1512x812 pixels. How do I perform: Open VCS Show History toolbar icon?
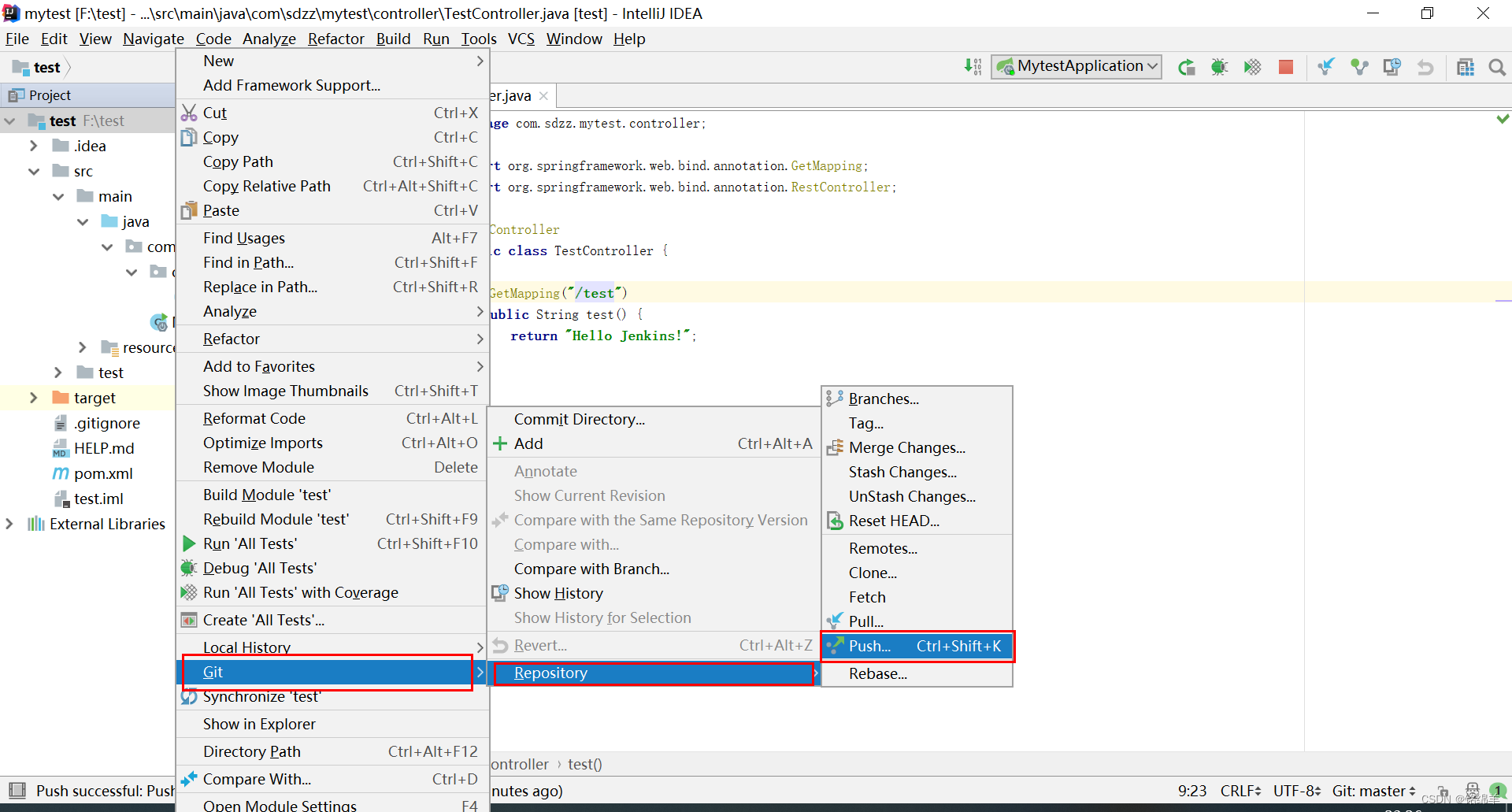tap(1392, 68)
